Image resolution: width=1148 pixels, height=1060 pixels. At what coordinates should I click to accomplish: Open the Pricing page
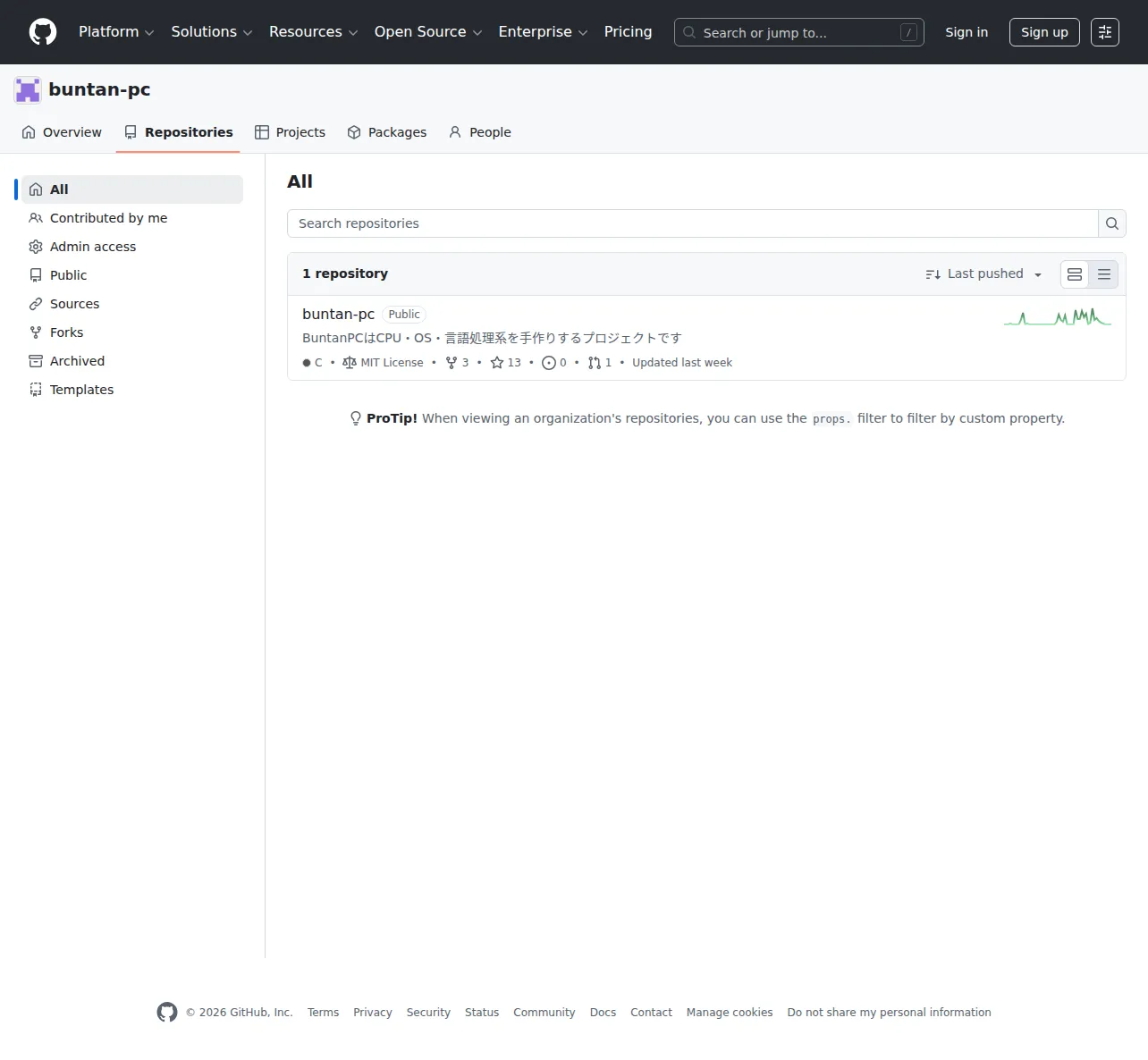pyautogui.click(x=628, y=32)
